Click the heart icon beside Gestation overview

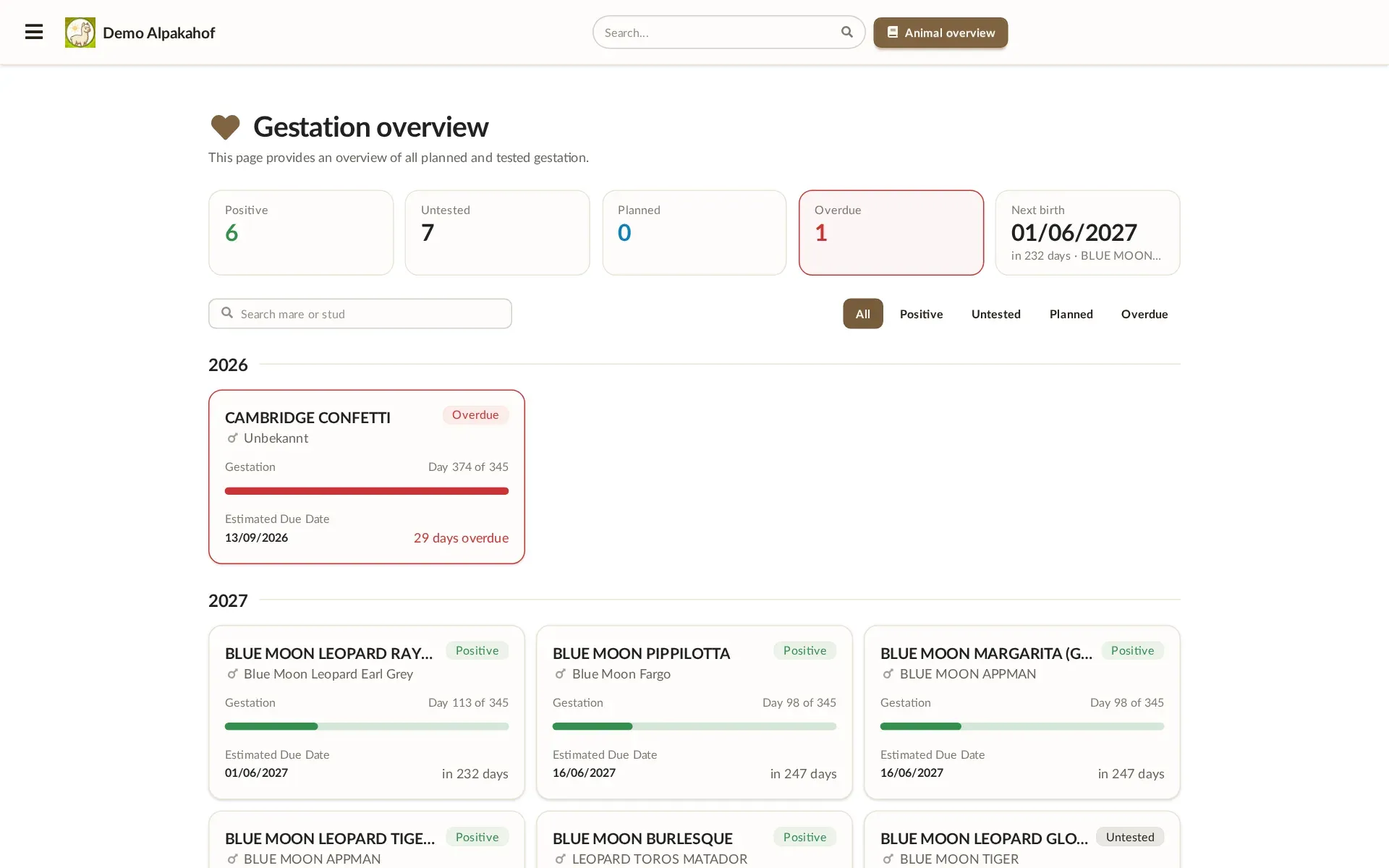(225, 127)
